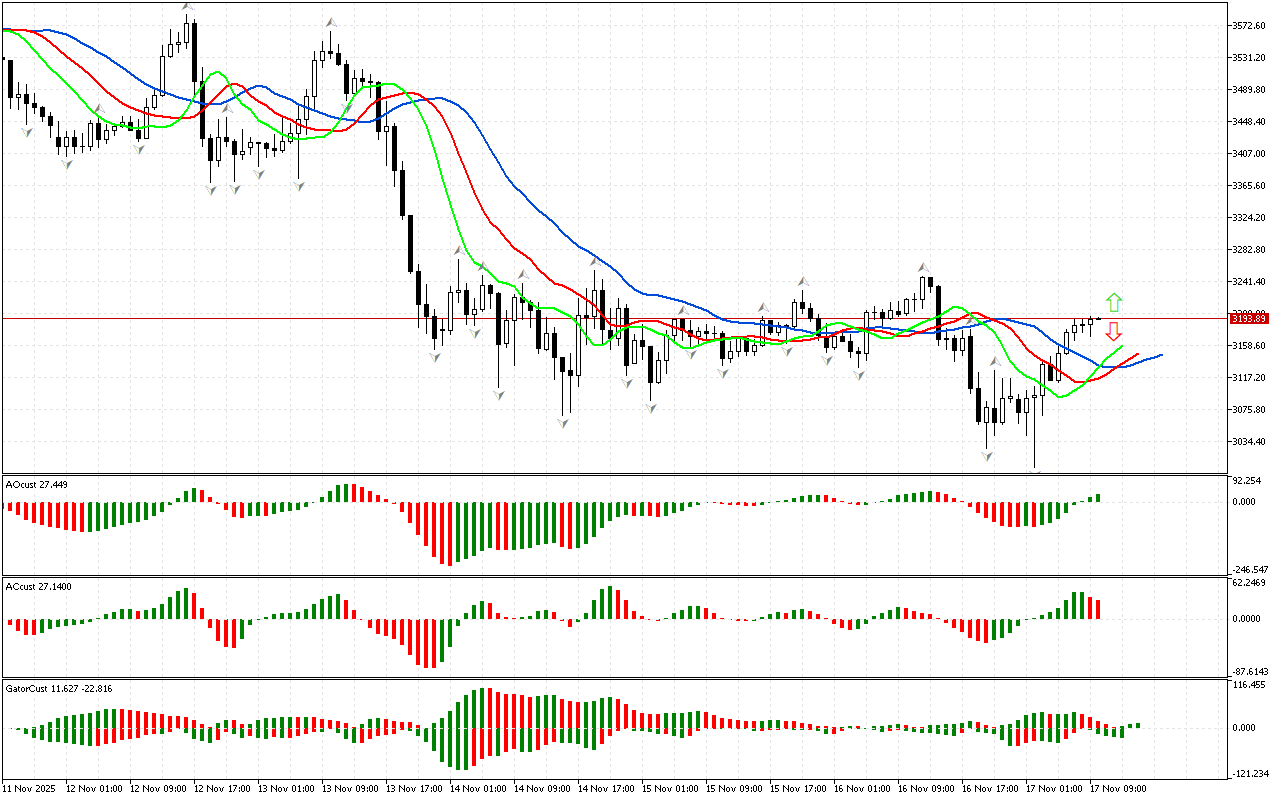Click the 15 Nov 09:00 time label
This screenshot has height=800, width=1280.
(733, 789)
